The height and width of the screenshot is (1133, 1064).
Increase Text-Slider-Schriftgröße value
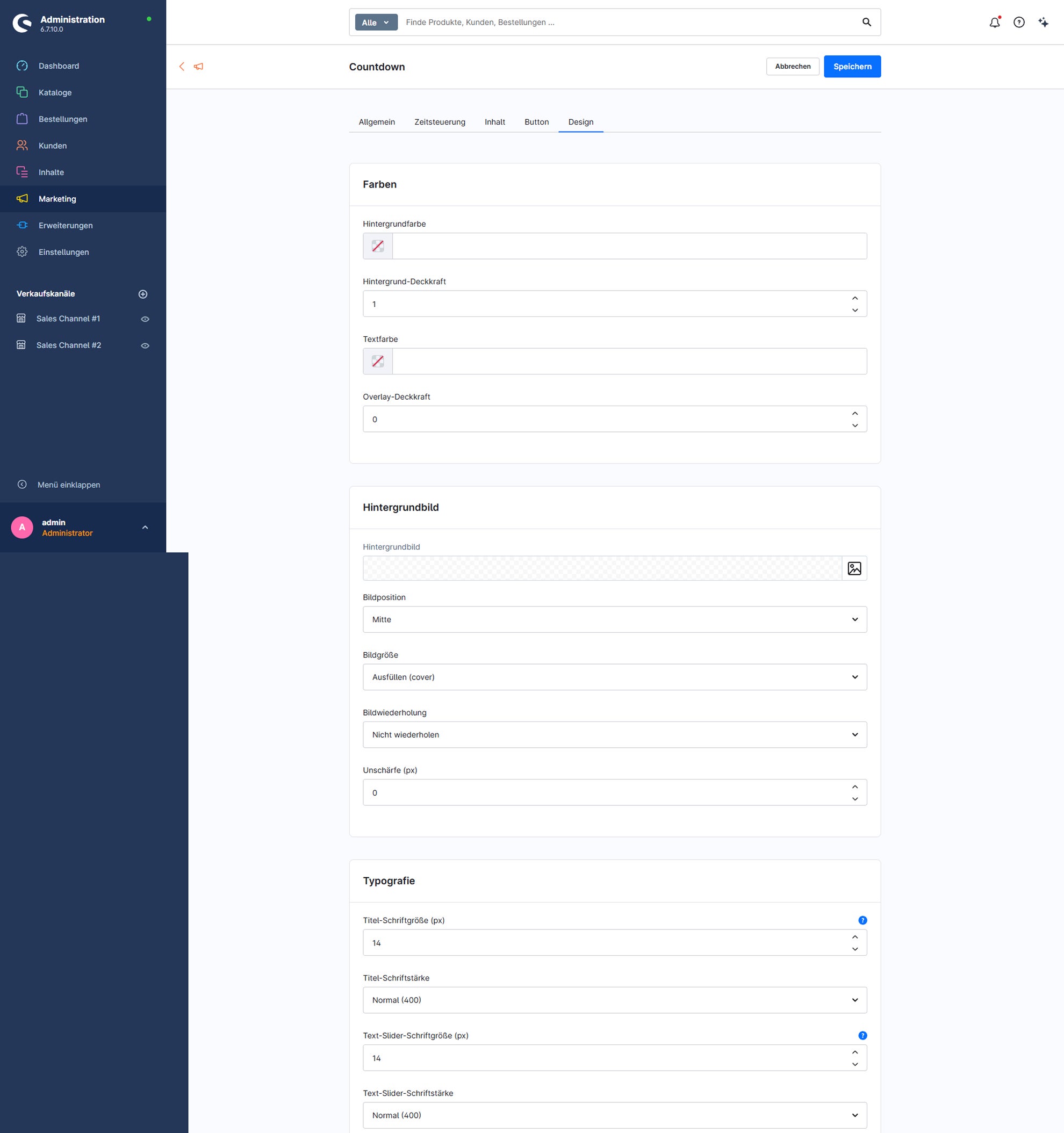855,1052
